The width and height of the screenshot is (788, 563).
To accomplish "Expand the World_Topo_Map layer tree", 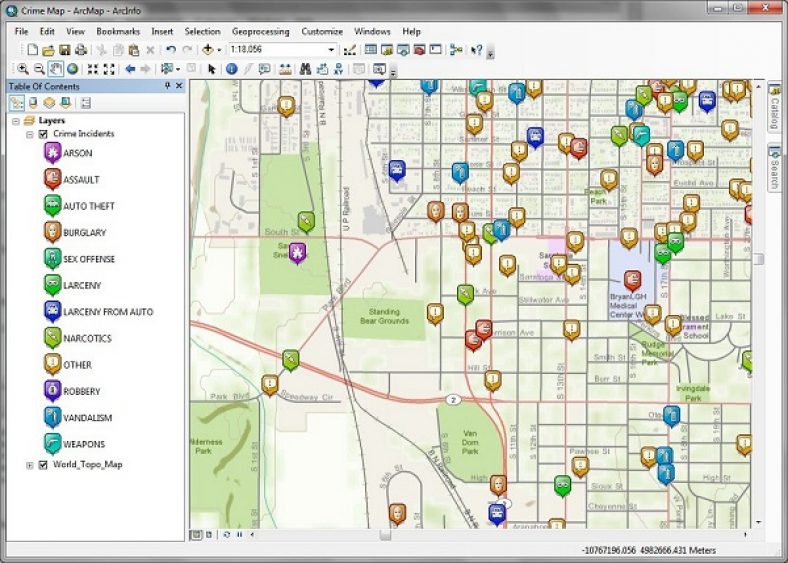I will [30, 465].
